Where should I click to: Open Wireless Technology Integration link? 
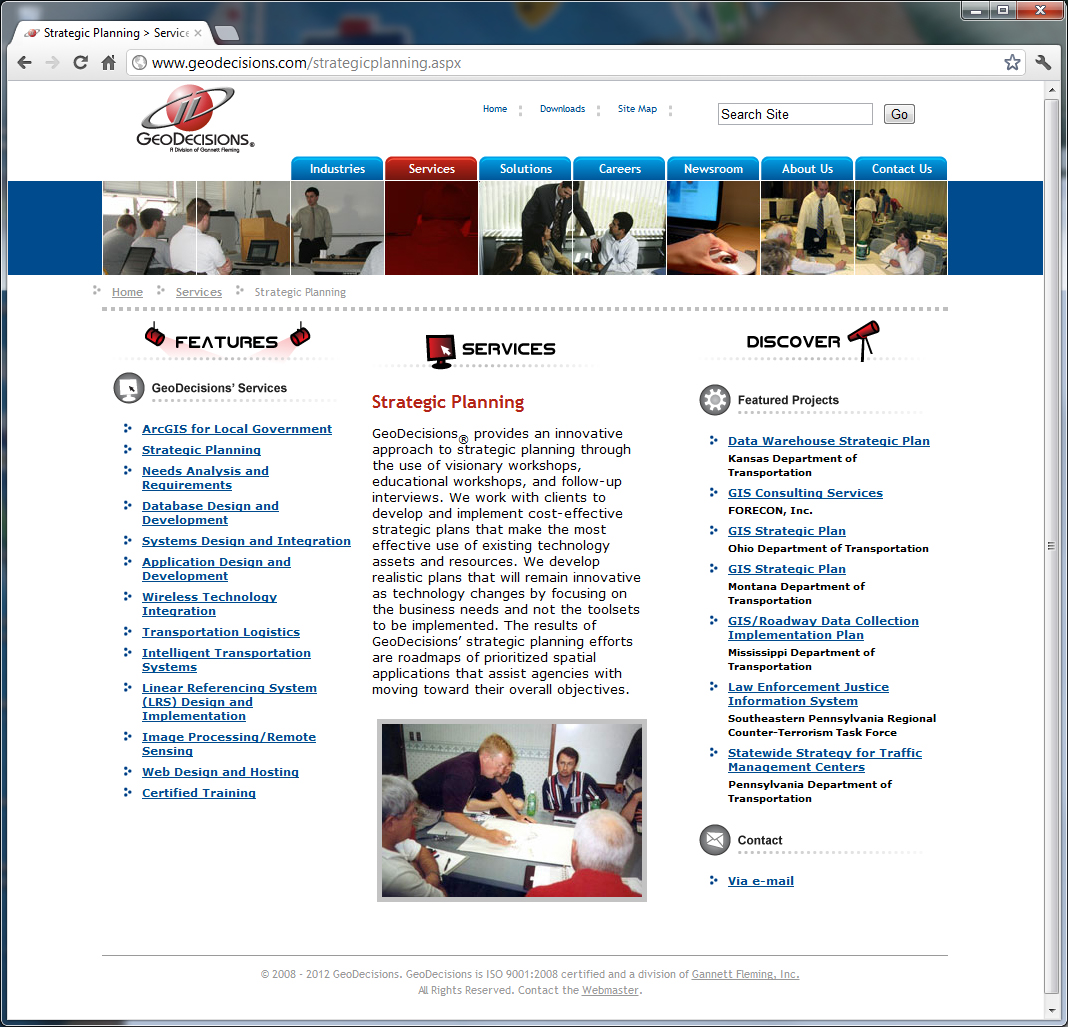[210, 604]
